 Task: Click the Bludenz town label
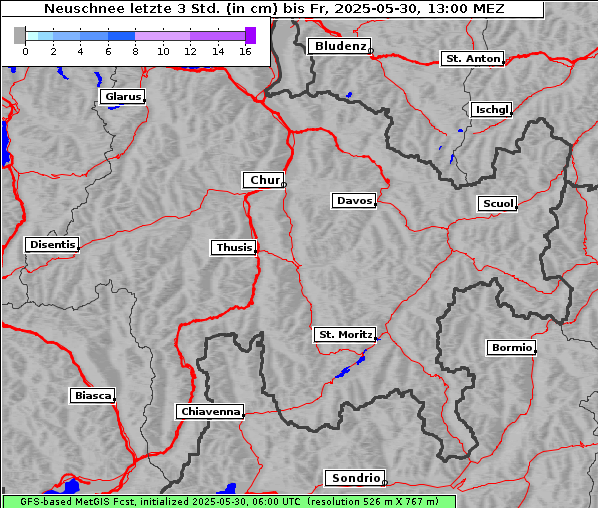pos(339,46)
